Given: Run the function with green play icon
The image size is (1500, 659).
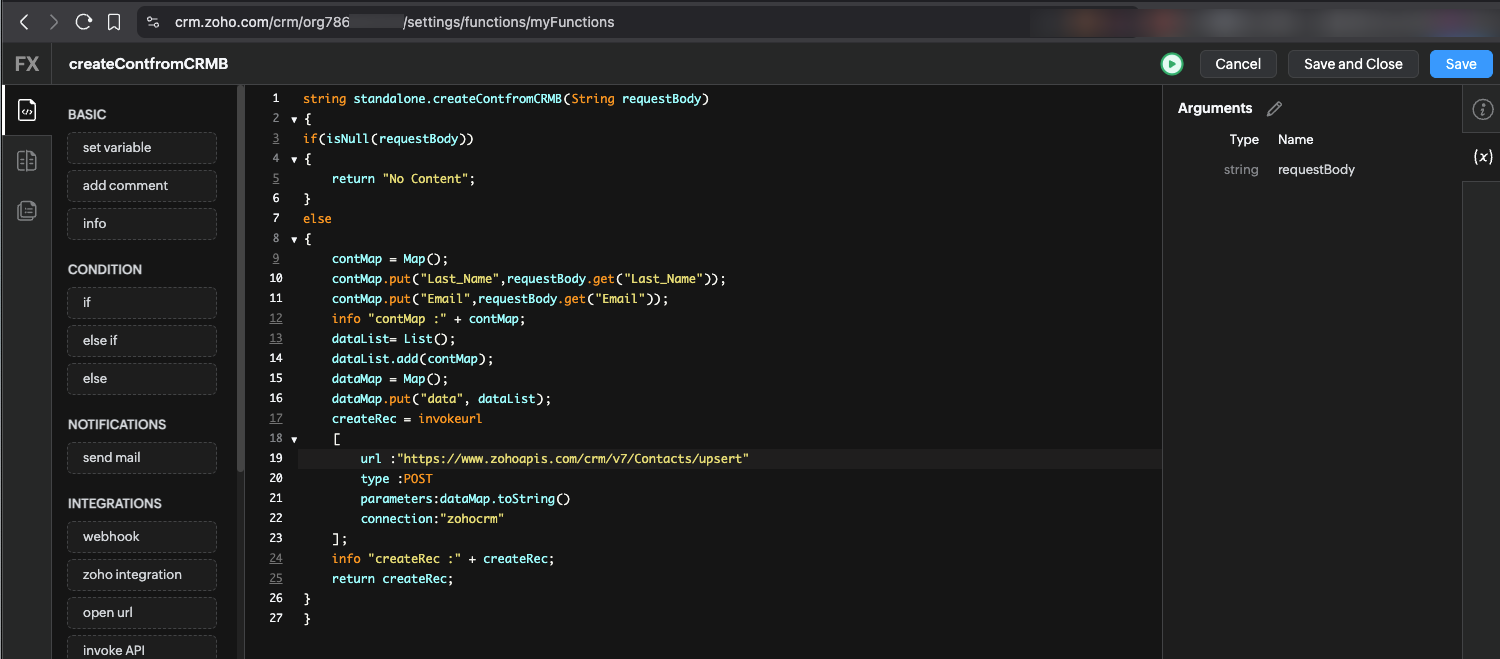Looking at the screenshot, I should [x=1171, y=64].
